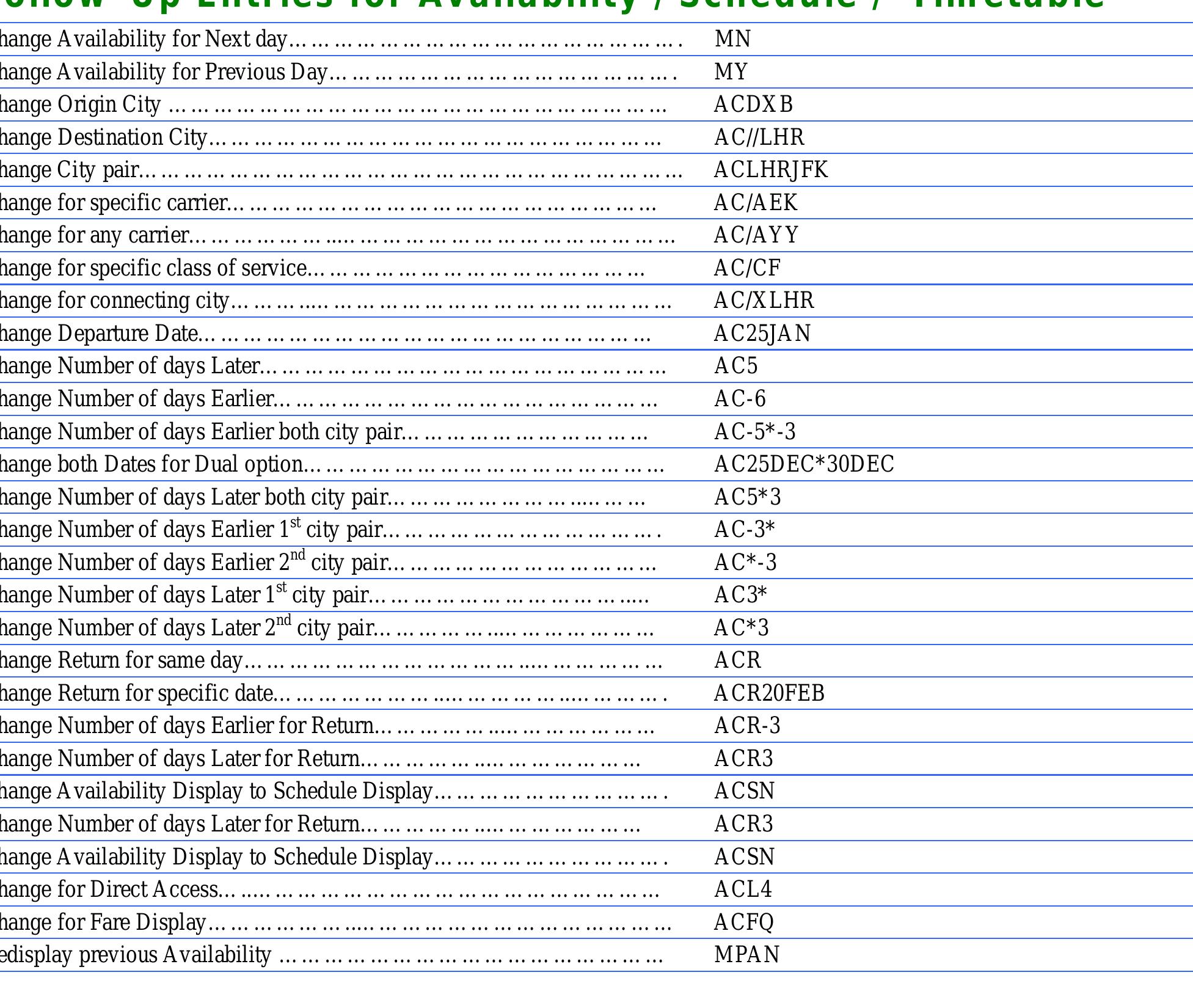The width and height of the screenshot is (1193, 1008).
Task: Select the ACLHRJFK city pair code
Action: pyautogui.click(x=771, y=170)
